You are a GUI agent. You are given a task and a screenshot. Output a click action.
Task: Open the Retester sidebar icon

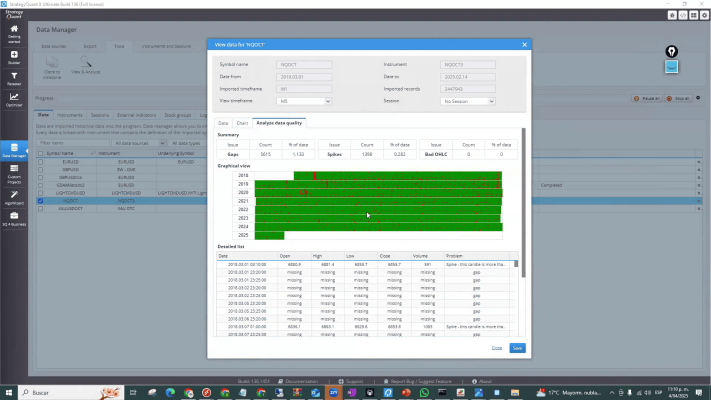coord(14,78)
